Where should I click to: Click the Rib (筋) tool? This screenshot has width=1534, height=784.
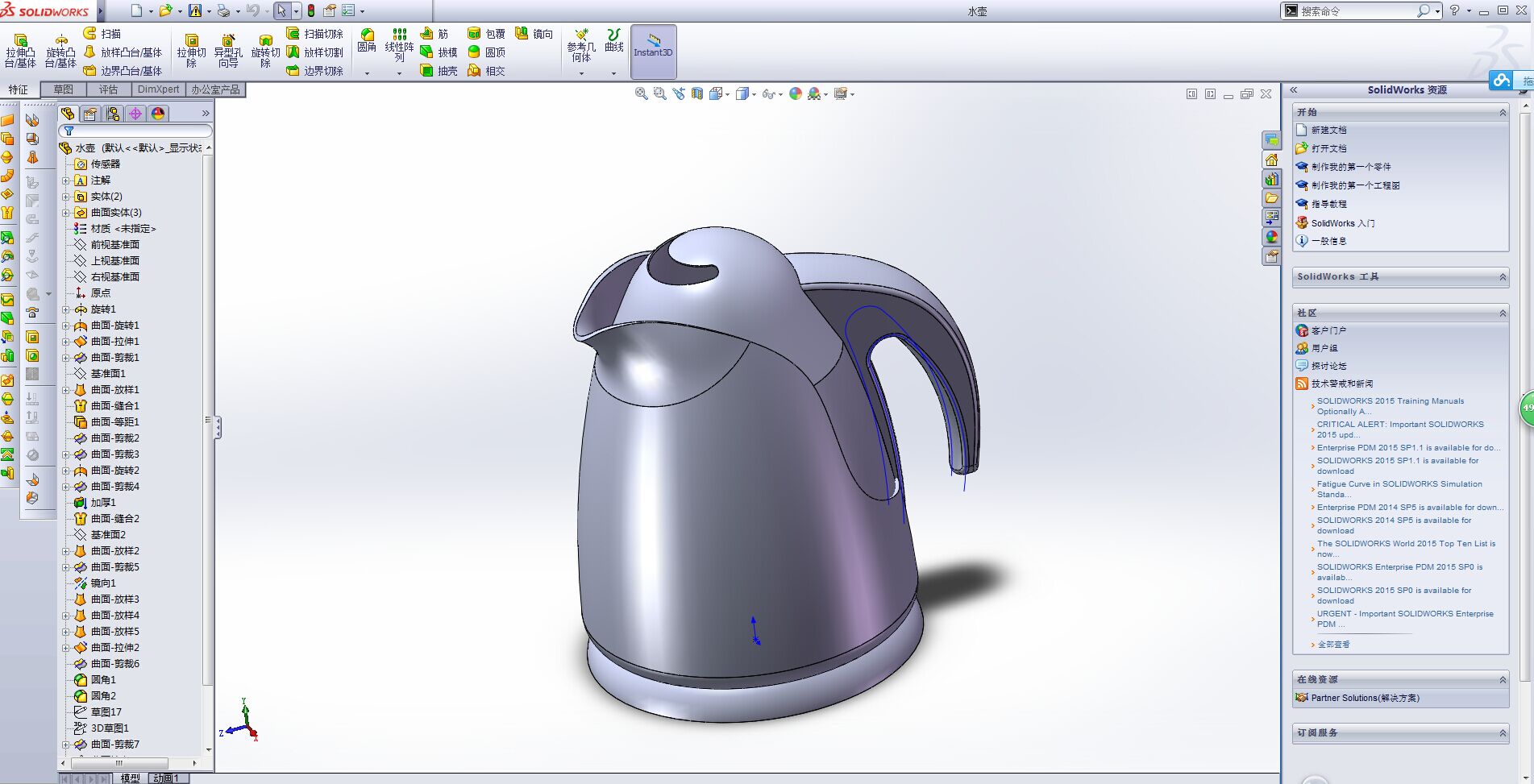434,34
